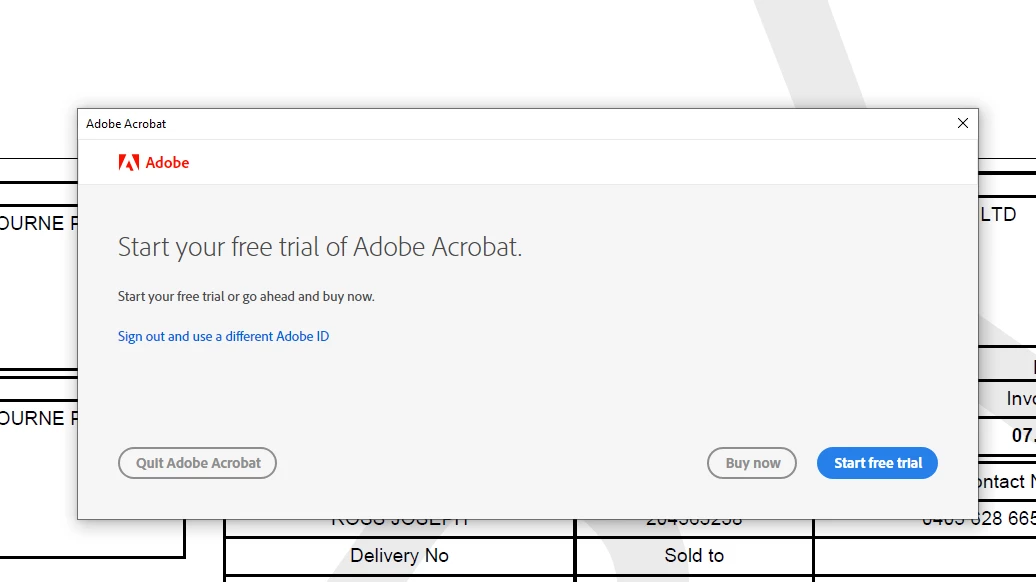Click the Adobe Acrobat dialog title bar
Screen dimensions: 1036x582
500,123
